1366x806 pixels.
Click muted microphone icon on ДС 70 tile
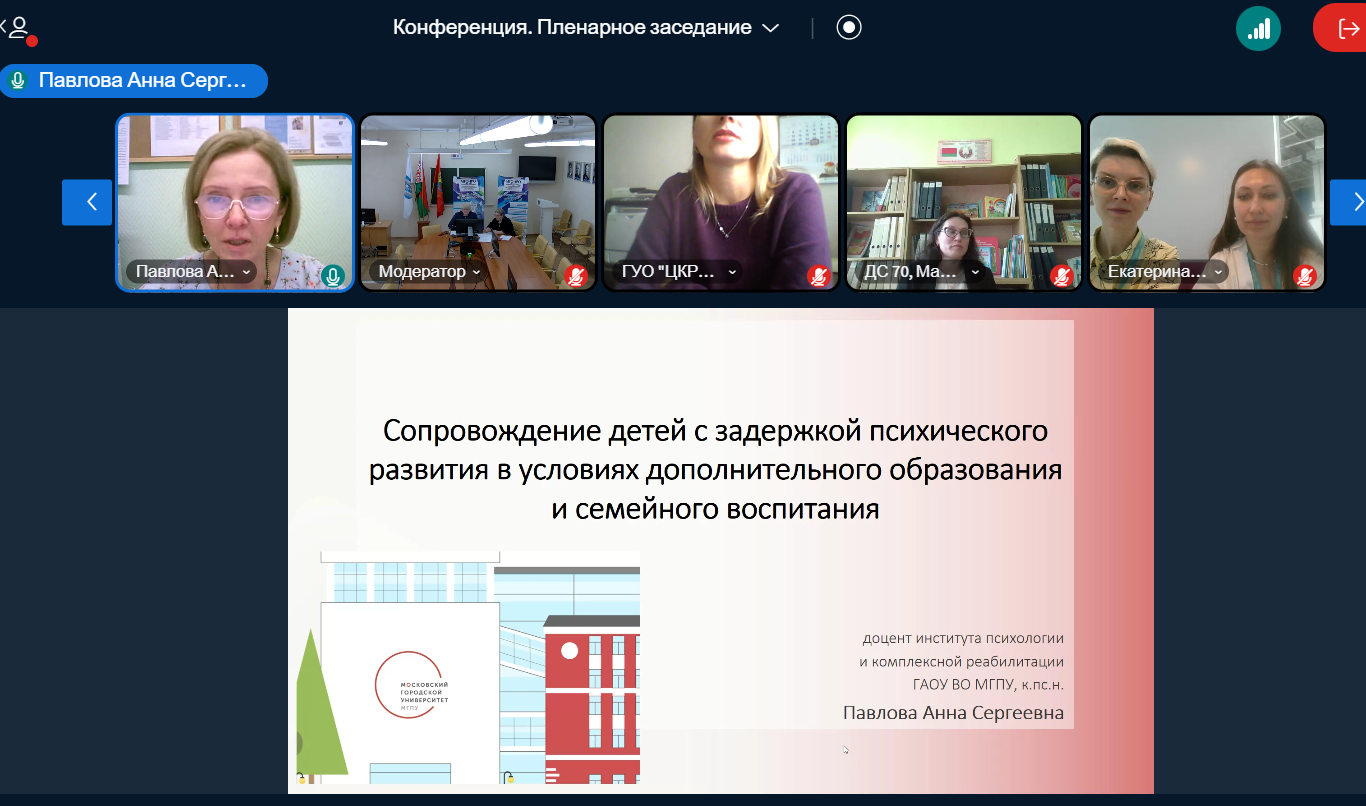tap(1062, 276)
